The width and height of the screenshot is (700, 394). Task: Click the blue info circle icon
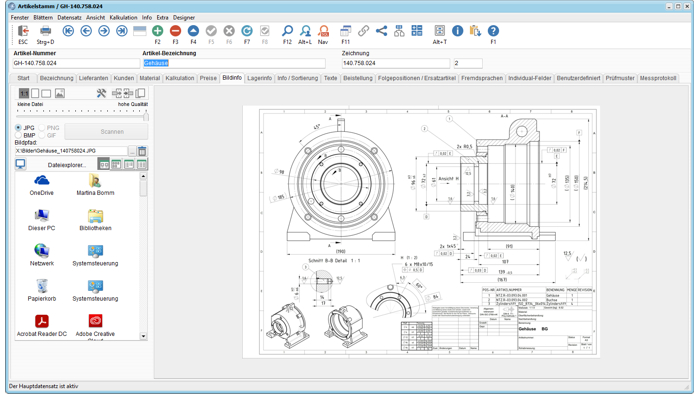pos(458,31)
